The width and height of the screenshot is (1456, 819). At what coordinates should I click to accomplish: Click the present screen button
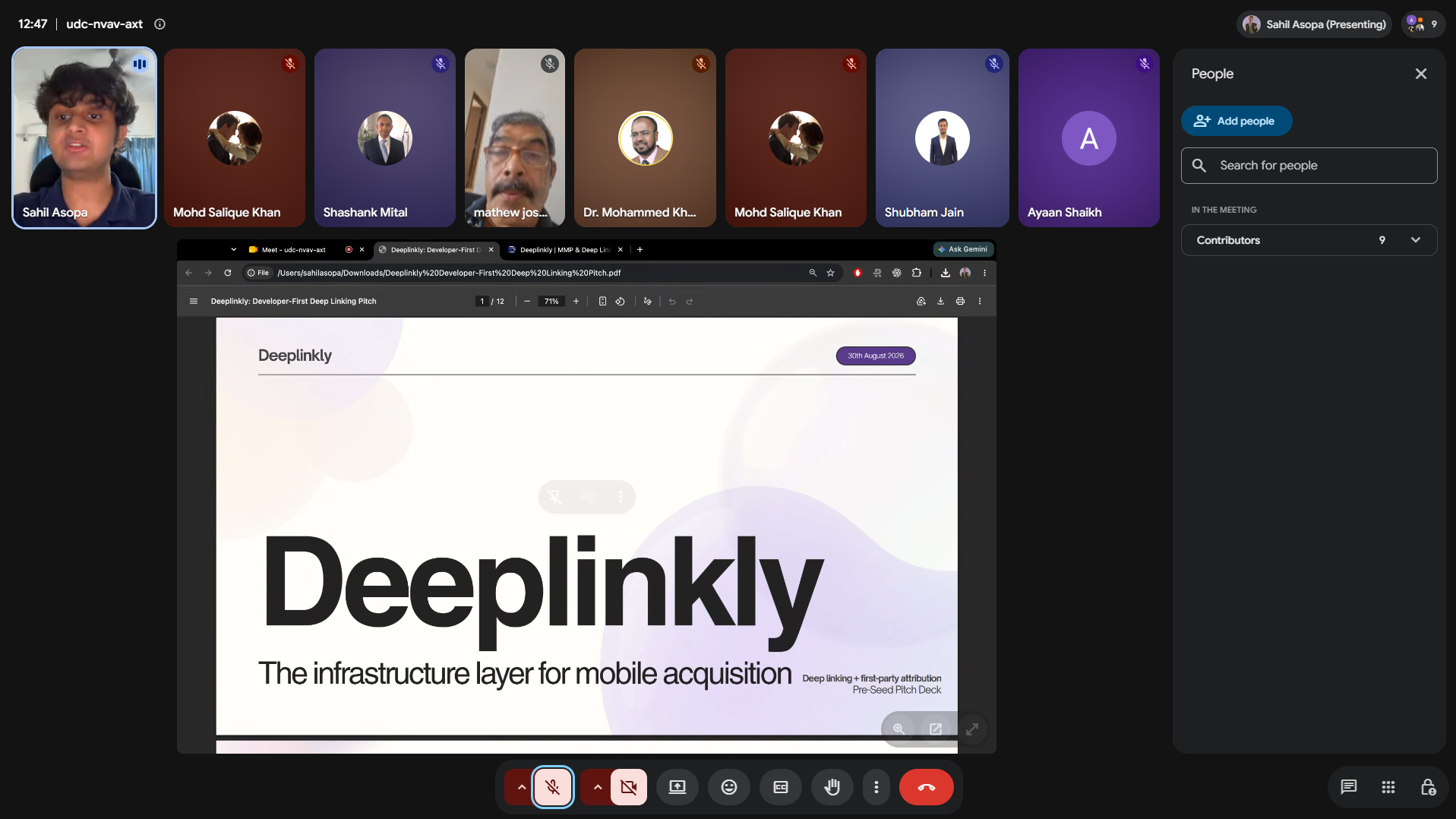click(677, 787)
